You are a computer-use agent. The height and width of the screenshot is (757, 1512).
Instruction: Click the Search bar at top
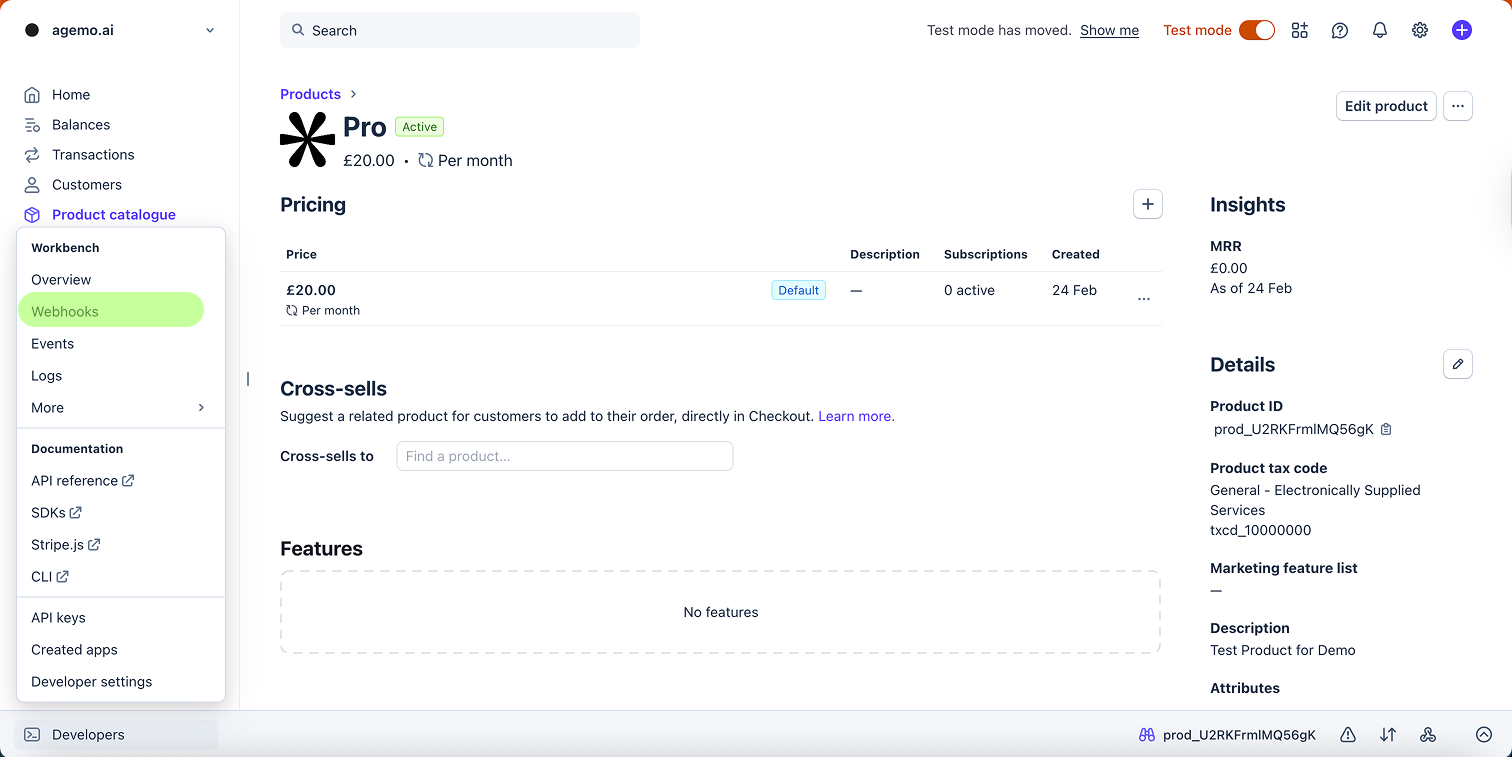coord(460,30)
